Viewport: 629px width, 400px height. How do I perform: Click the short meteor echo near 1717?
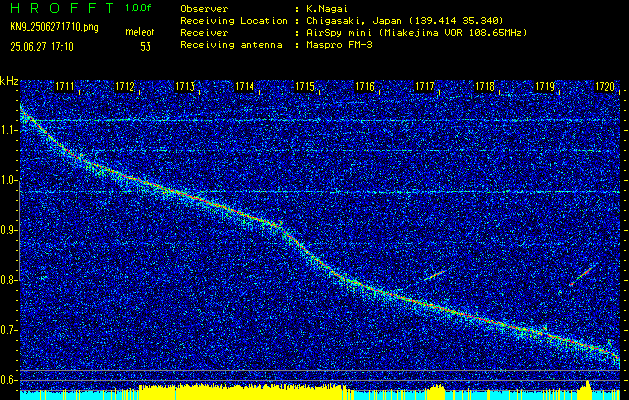coord(435,275)
